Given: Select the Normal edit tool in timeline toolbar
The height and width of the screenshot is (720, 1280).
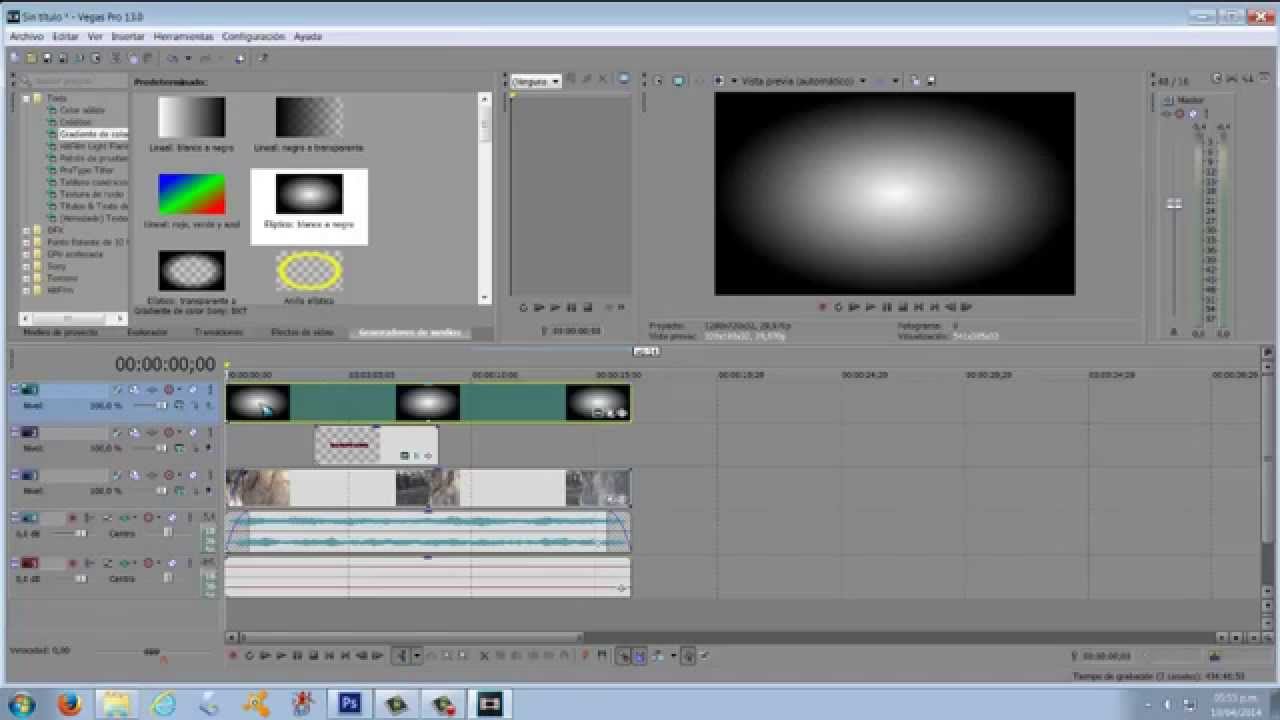Looking at the screenshot, I should point(402,656).
